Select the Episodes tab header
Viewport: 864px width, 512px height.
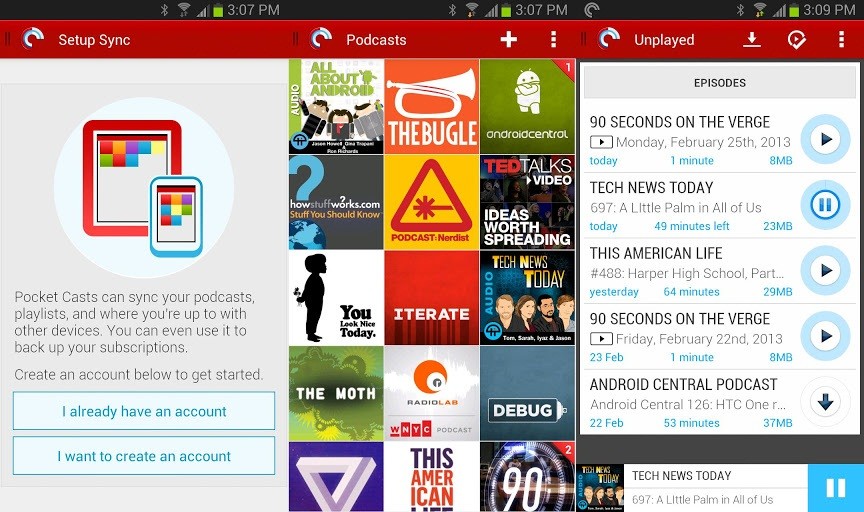(x=720, y=83)
